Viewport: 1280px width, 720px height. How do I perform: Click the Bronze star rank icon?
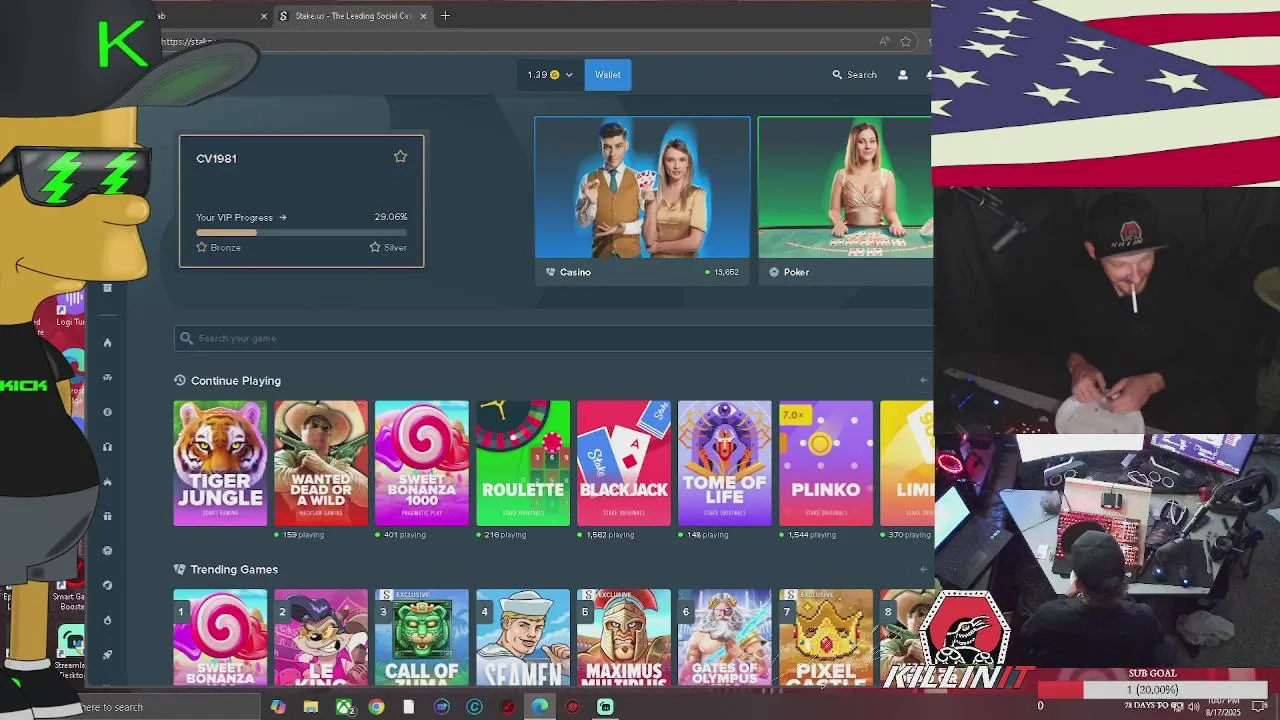tap(202, 247)
